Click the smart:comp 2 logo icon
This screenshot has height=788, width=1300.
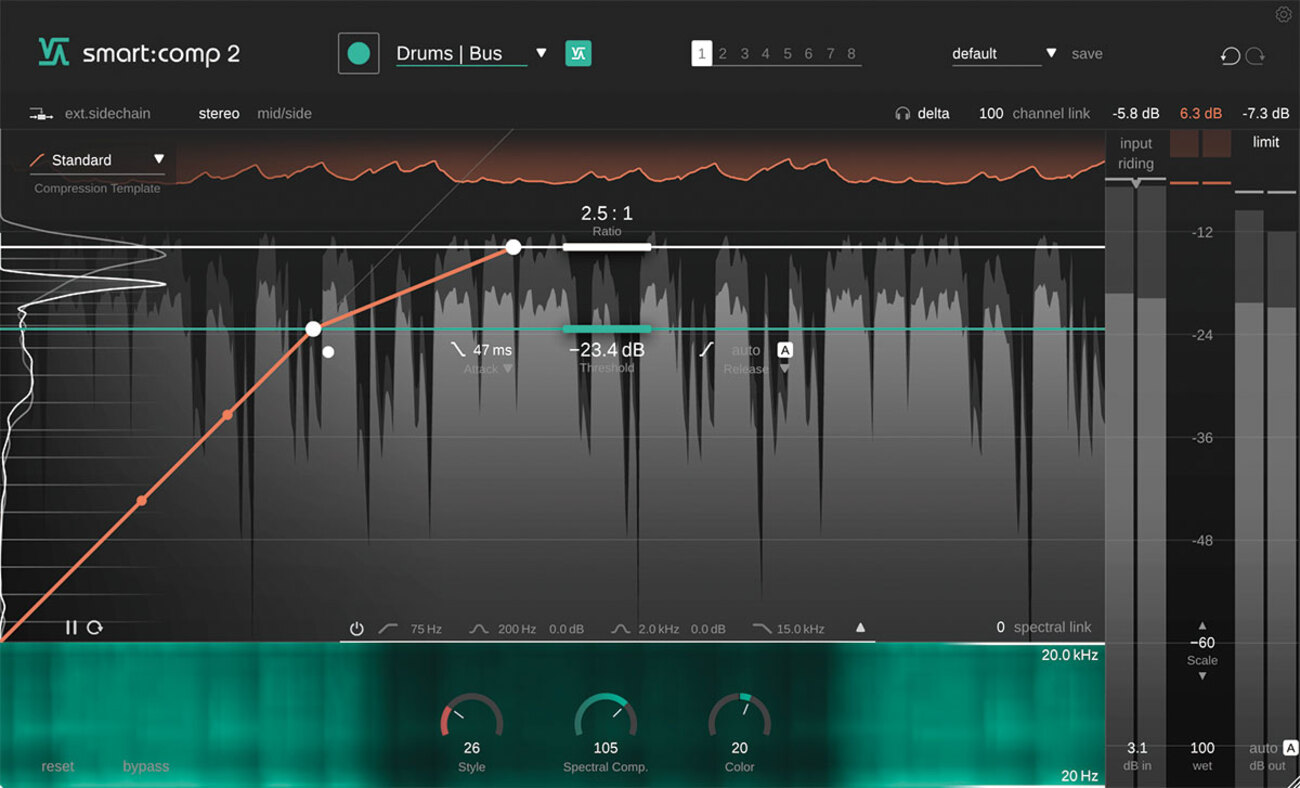point(54,52)
